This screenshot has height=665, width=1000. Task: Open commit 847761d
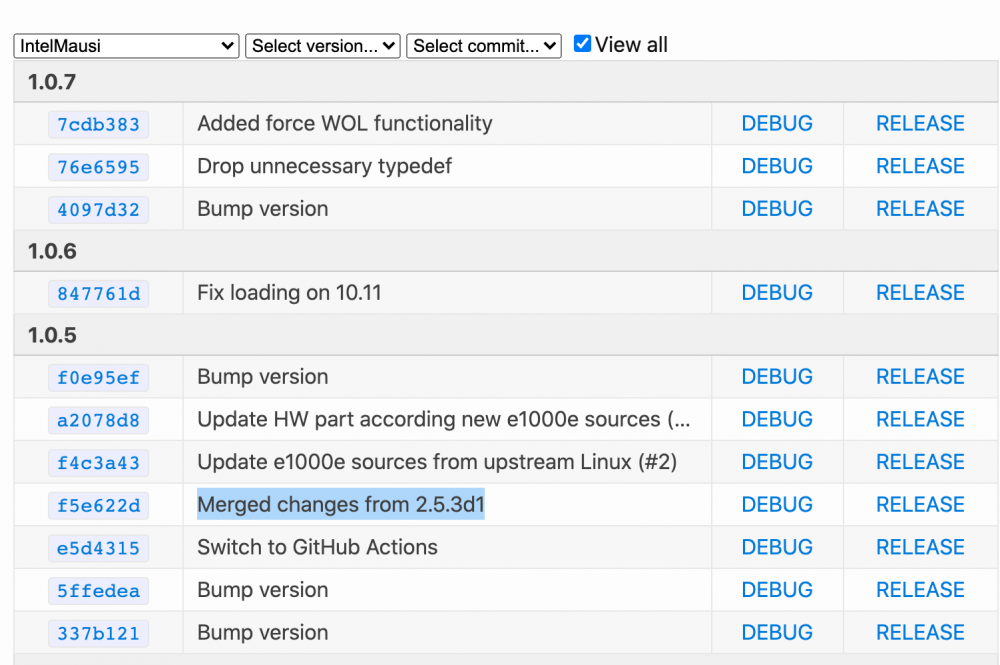click(x=98, y=294)
